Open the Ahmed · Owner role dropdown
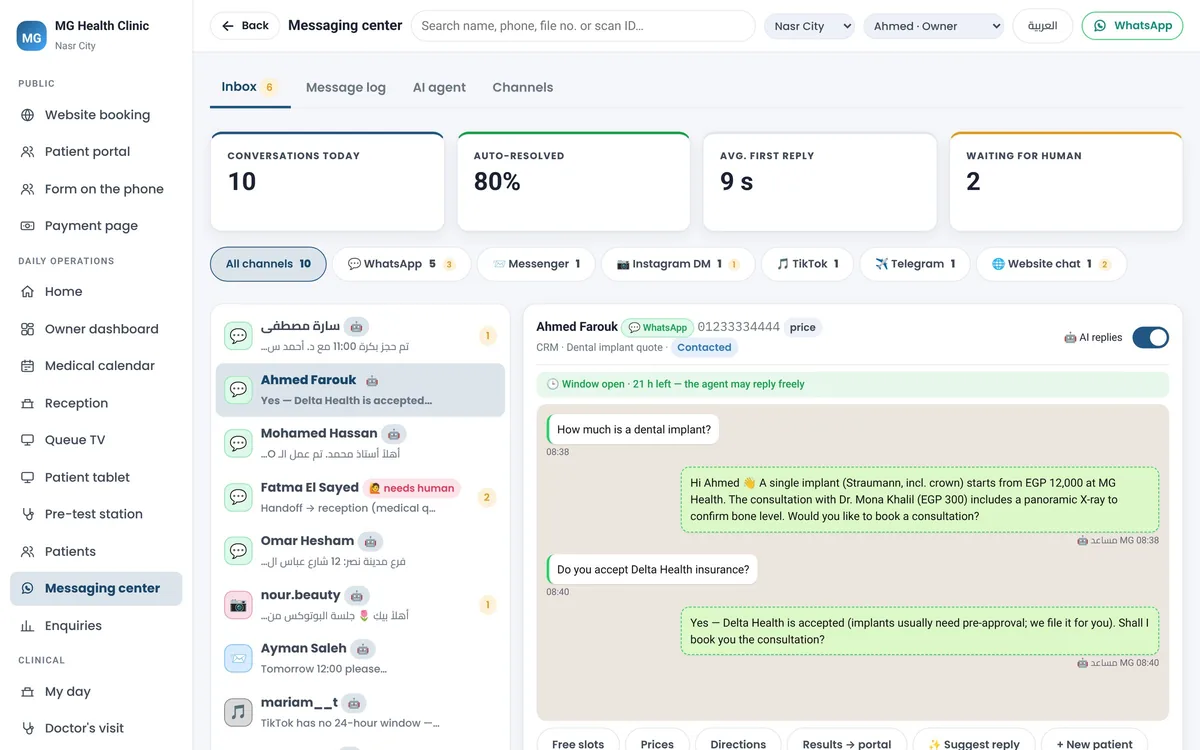Screen dimensions: 1200x750 click(x=933, y=26)
